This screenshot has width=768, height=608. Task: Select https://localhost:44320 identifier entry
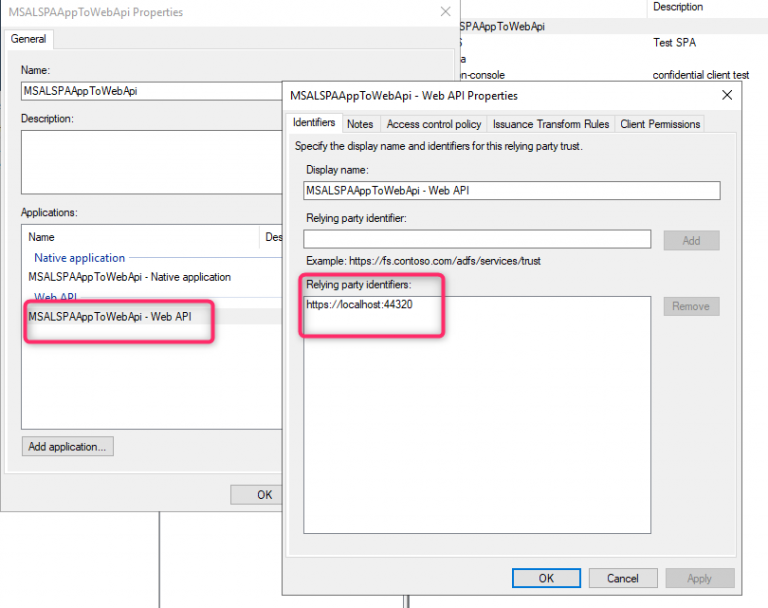point(360,305)
